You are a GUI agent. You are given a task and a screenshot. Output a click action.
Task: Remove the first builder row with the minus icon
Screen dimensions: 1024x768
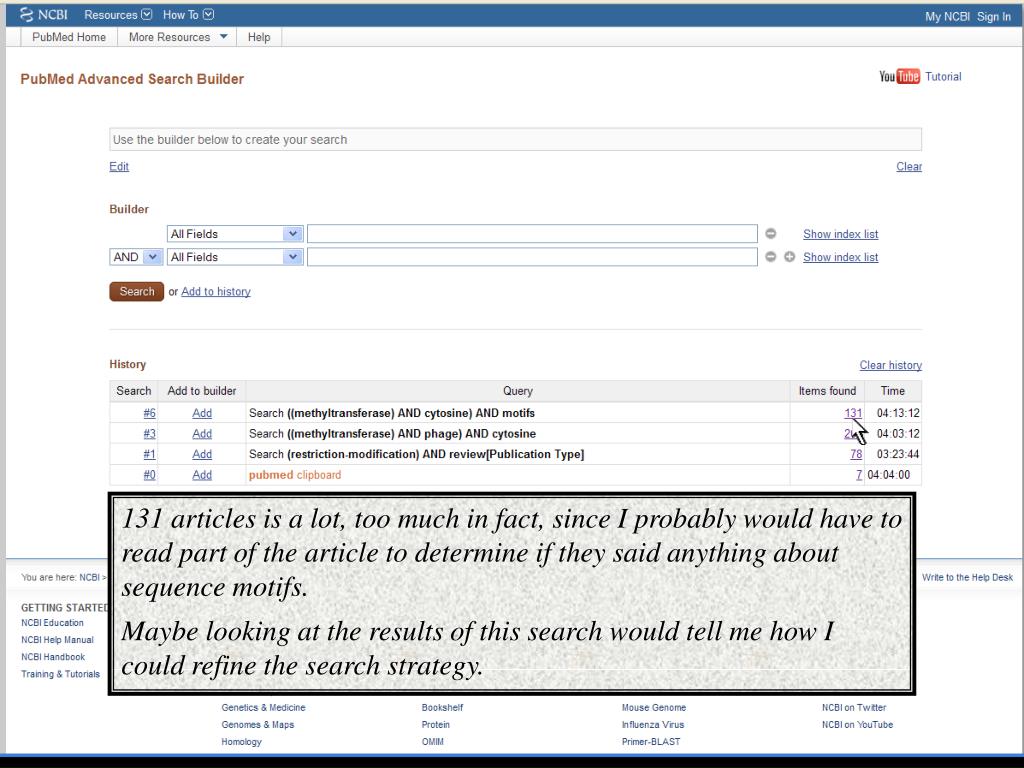tap(771, 234)
